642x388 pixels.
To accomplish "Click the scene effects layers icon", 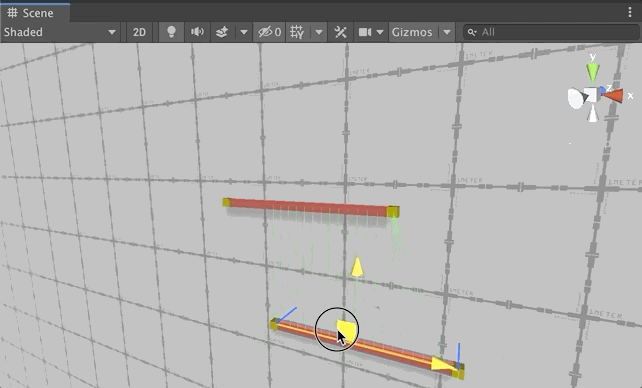I will (x=222, y=32).
